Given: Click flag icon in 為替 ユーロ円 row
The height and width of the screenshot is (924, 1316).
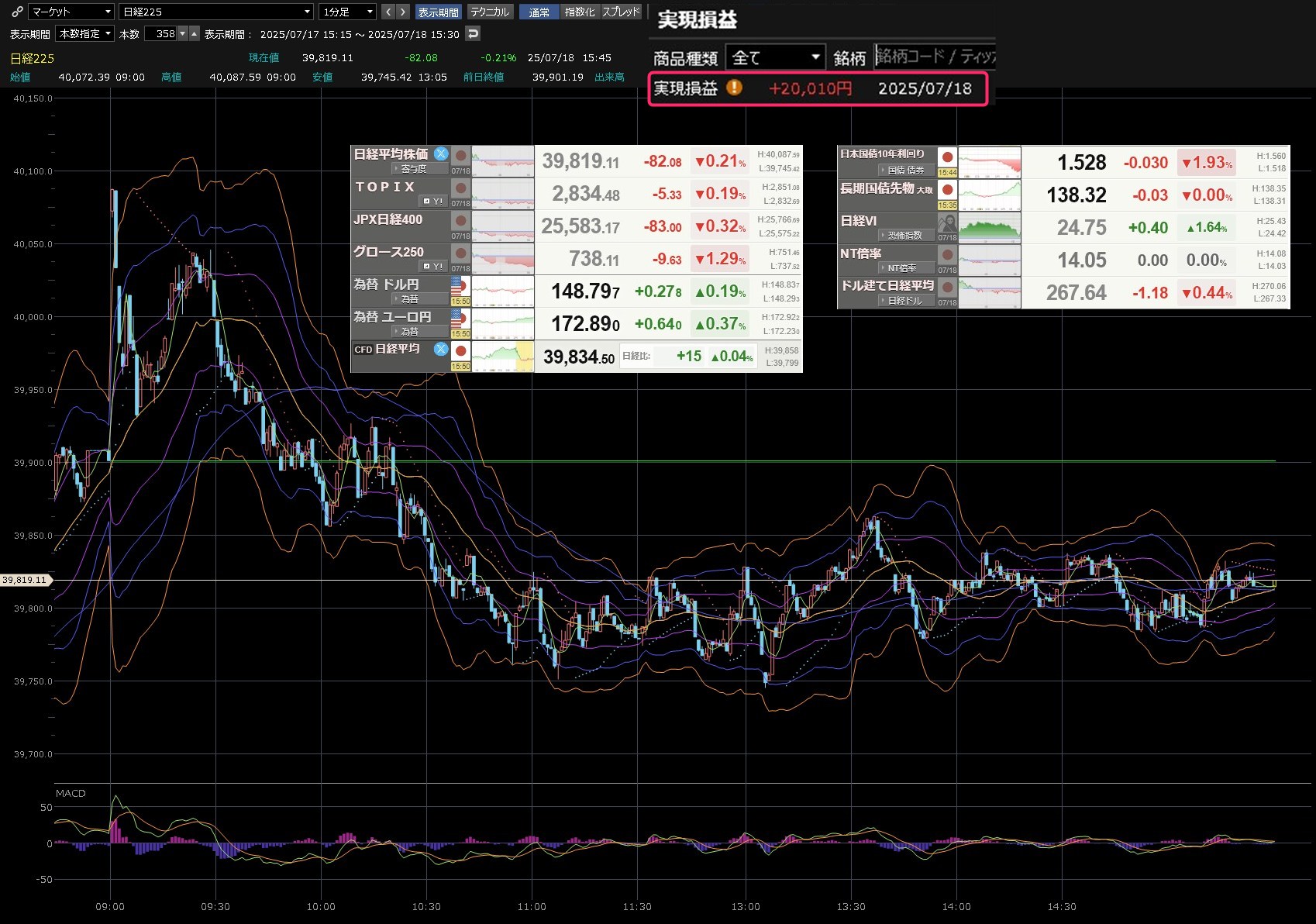Looking at the screenshot, I should pyautogui.click(x=460, y=318).
